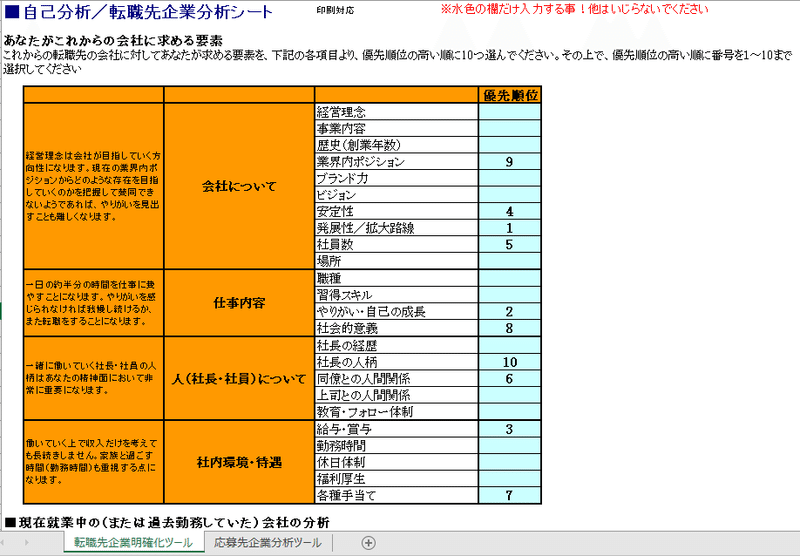Viewport: 800px width, 556px height.
Task: Select the priority cell showing 6 for 同僚との人間関係
Action: (510, 378)
